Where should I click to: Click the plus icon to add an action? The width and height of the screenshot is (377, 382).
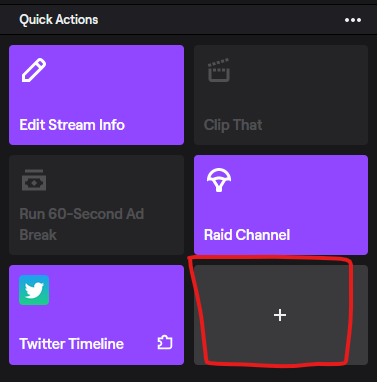(280, 315)
